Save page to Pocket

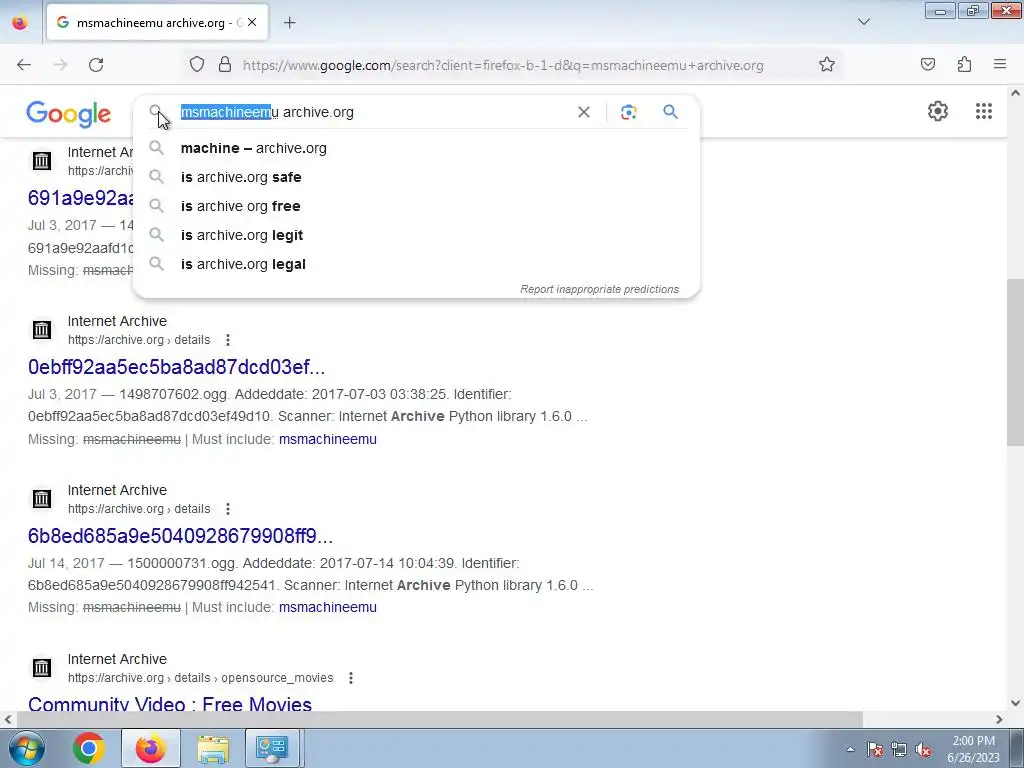[x=927, y=65]
